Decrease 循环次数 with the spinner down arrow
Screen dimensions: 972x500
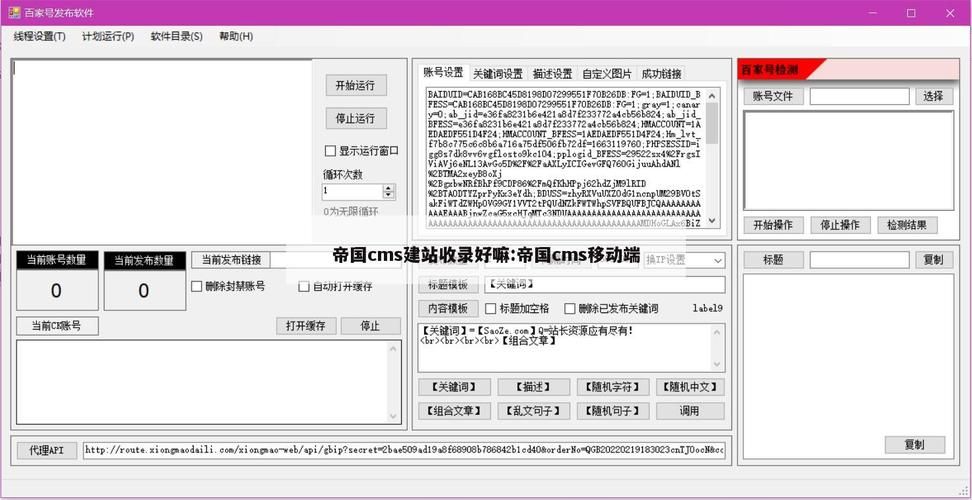click(389, 196)
